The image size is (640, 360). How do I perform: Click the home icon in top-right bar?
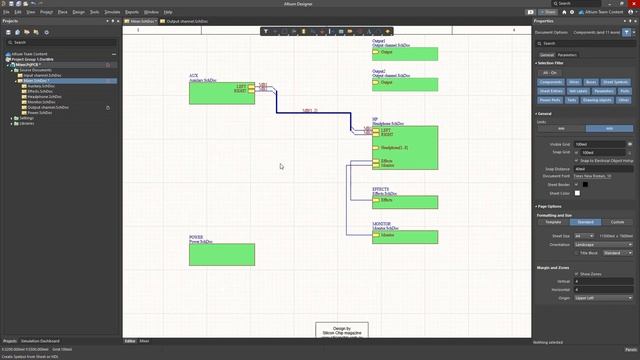(564, 12)
